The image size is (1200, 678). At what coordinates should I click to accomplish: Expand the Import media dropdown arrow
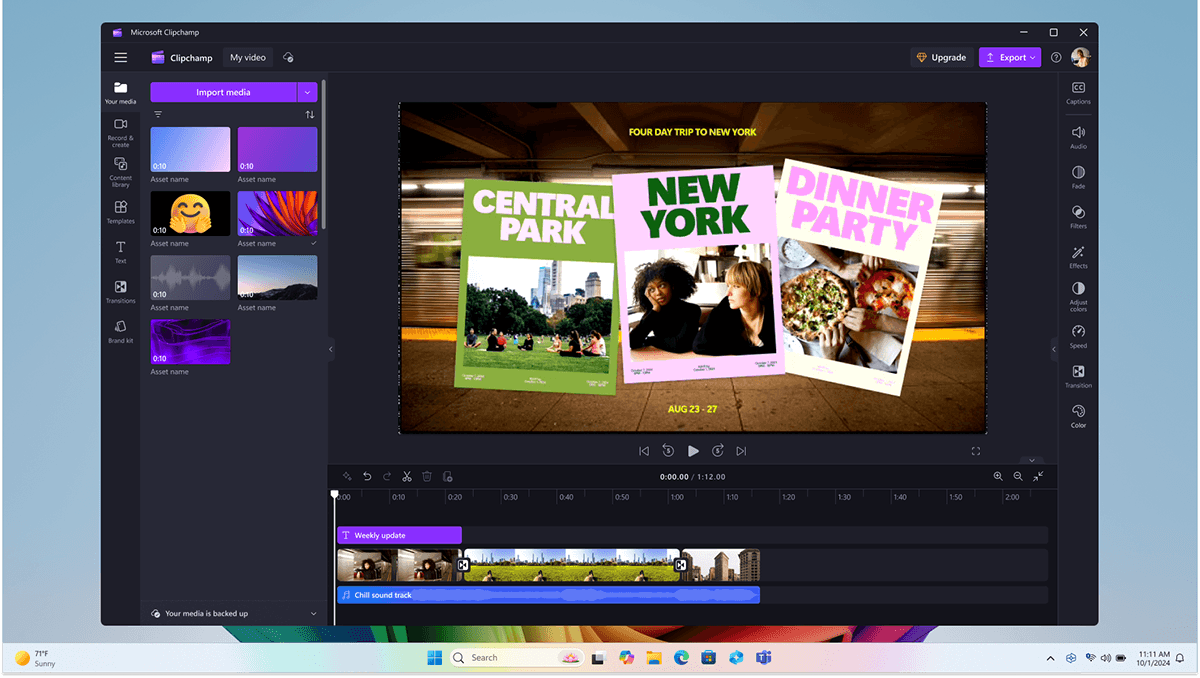coord(307,92)
